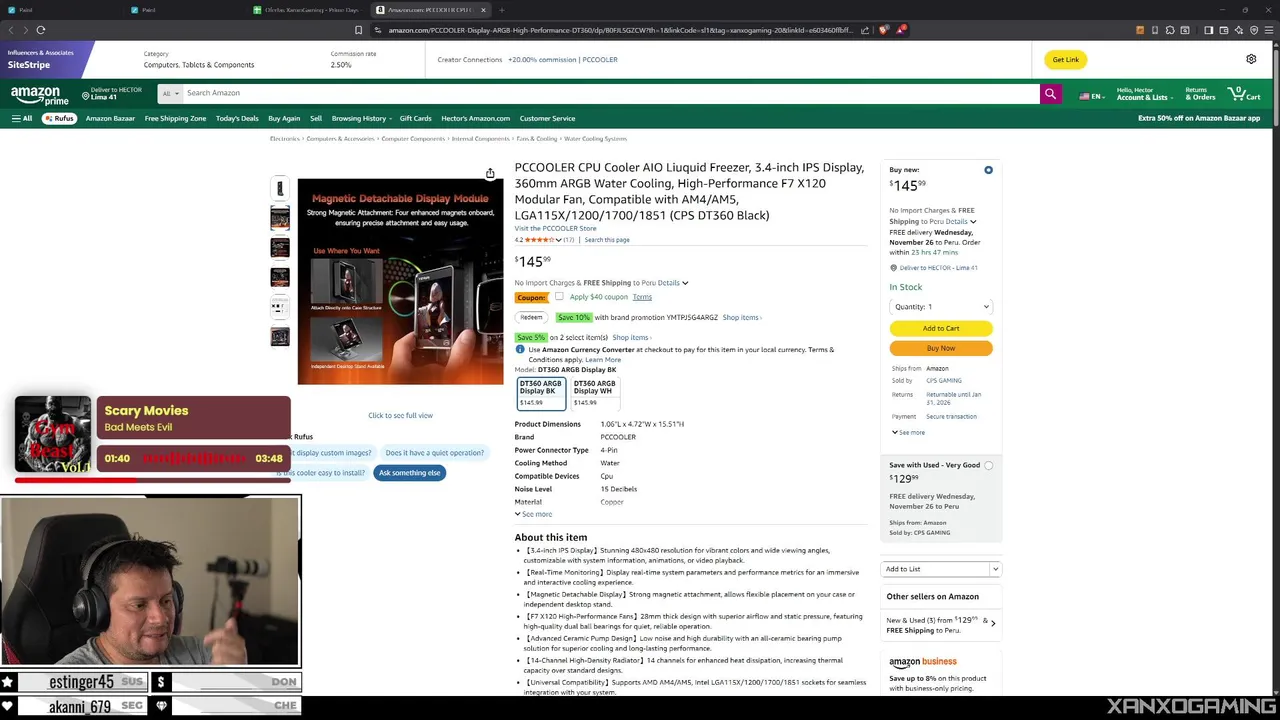The image size is (1280, 720).
Task: Click the bookmark icon in the address bar
Action: 359,30
